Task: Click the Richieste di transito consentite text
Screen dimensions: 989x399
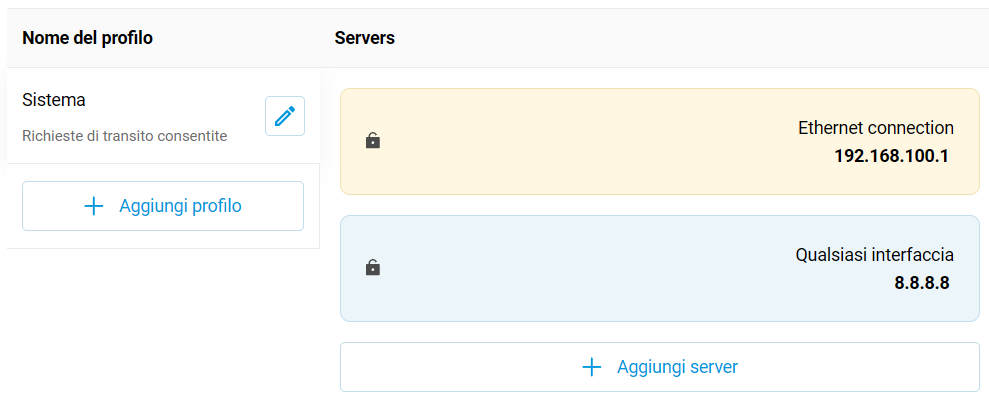Action: coord(124,136)
